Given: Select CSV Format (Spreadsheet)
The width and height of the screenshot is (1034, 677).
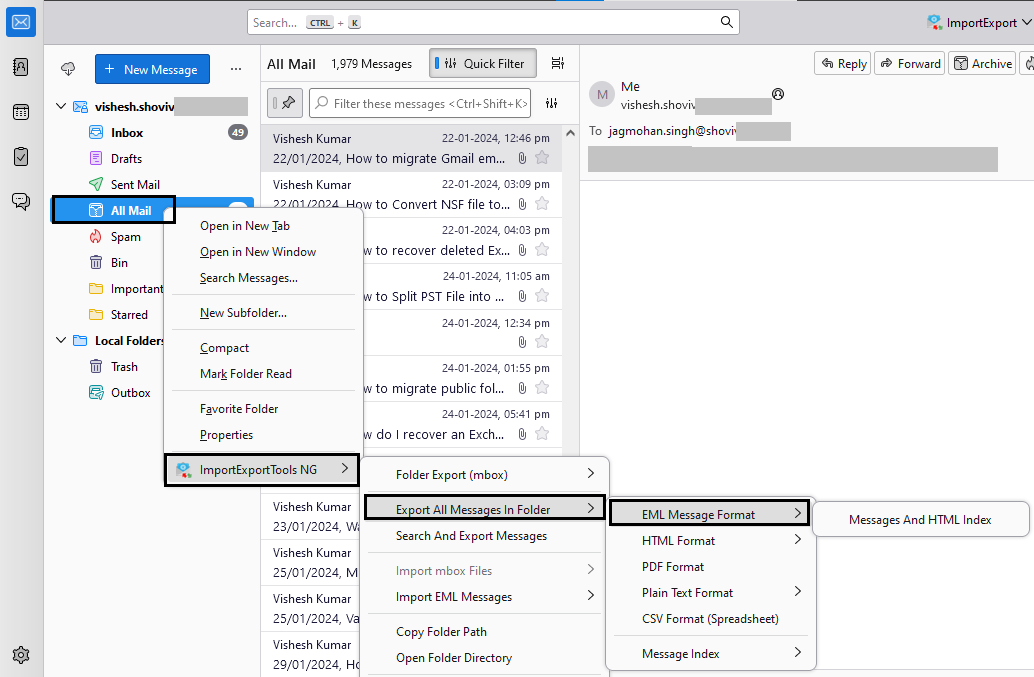Looking at the screenshot, I should pos(711,618).
